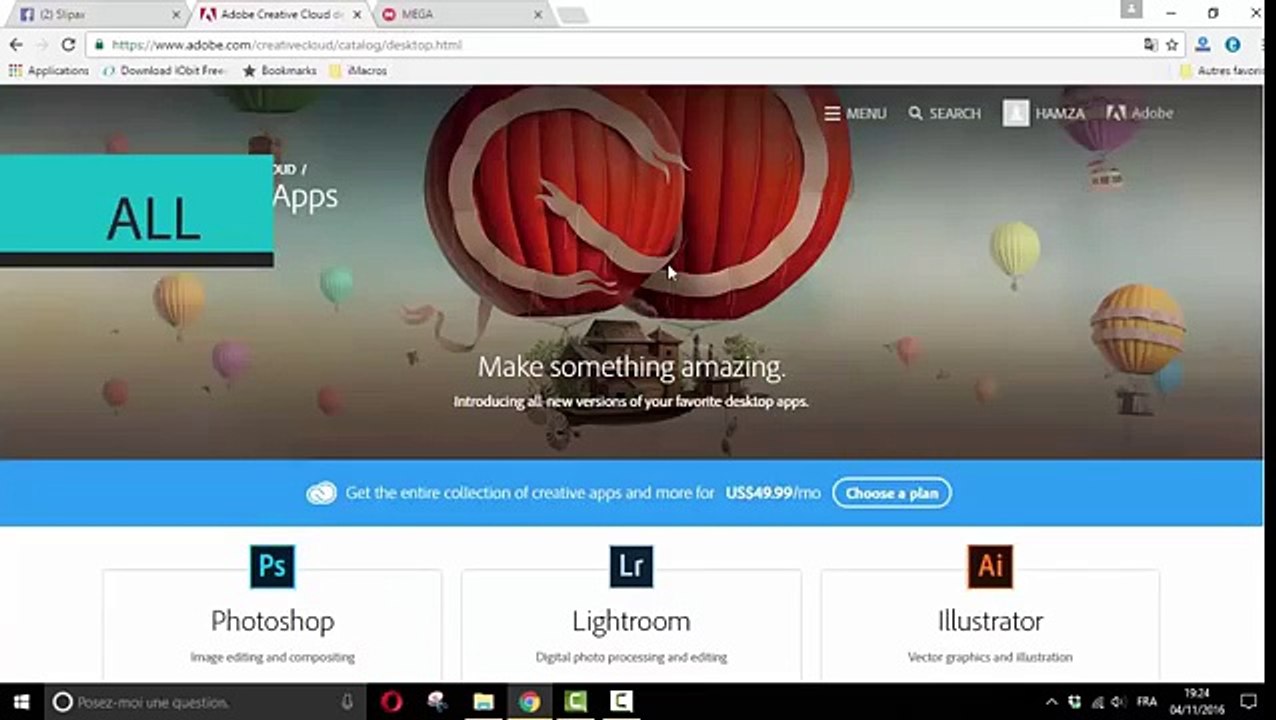Show hidden system tray icons
The image size is (1276, 720).
pyautogui.click(x=1051, y=702)
